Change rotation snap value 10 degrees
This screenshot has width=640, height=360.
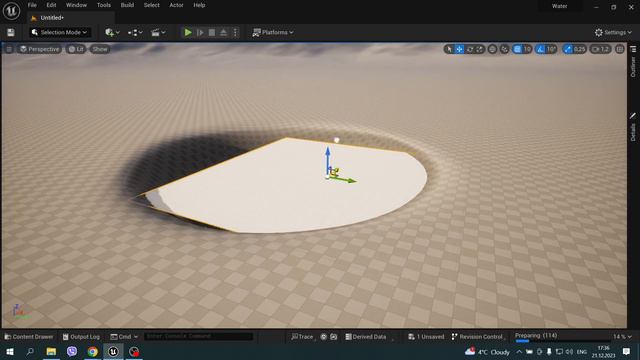(x=551, y=49)
